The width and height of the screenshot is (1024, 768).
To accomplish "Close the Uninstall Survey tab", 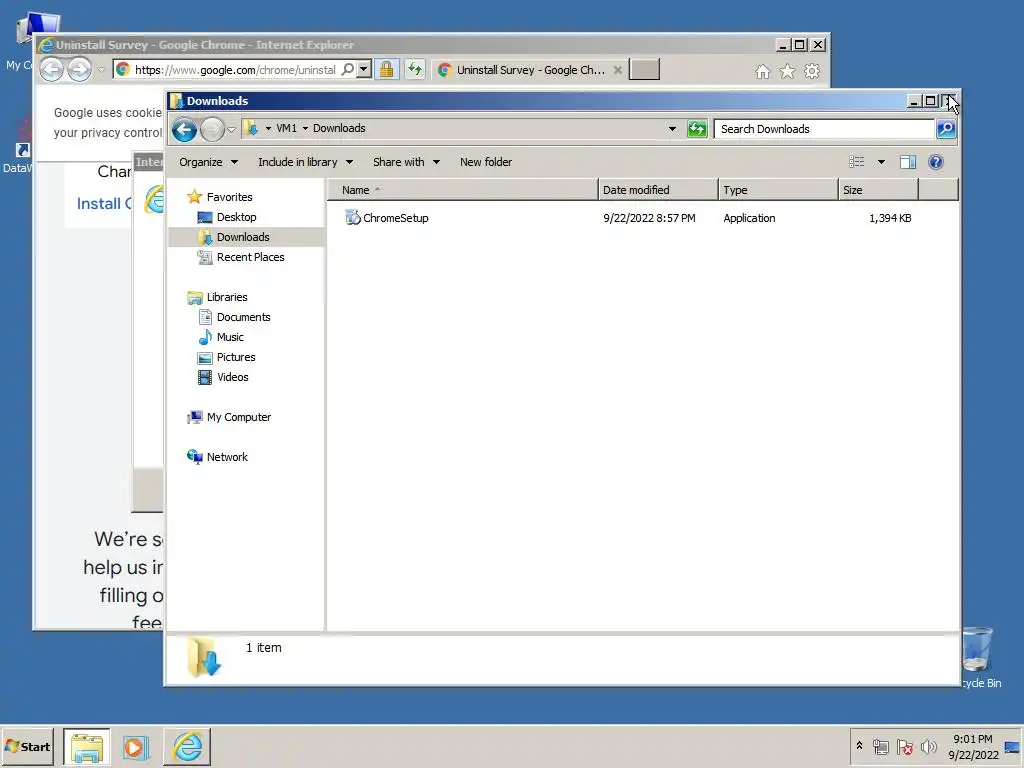I will pos(617,70).
